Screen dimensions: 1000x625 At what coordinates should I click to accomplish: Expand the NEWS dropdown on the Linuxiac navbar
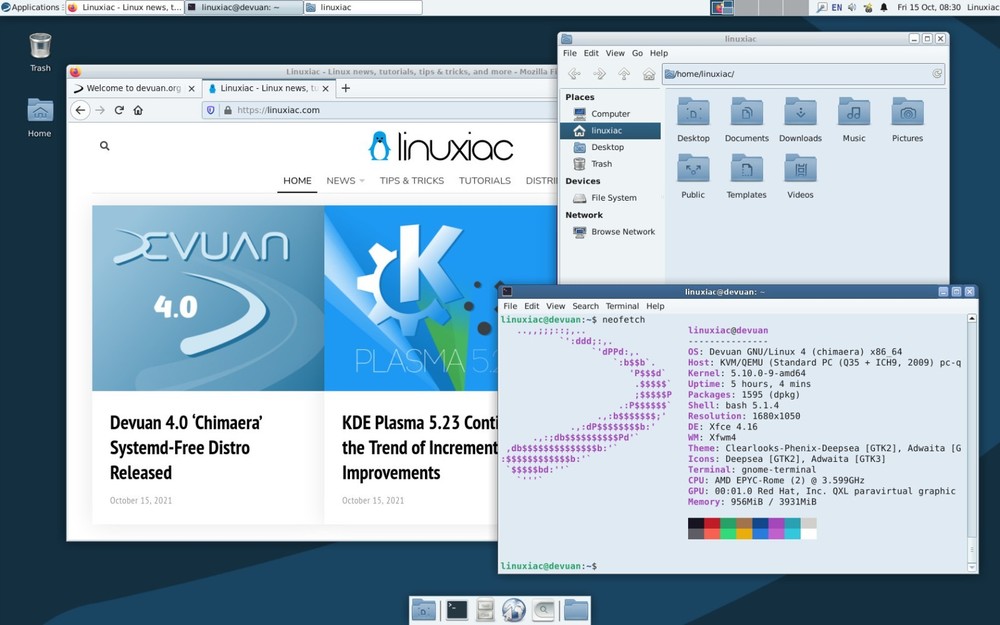pos(344,181)
